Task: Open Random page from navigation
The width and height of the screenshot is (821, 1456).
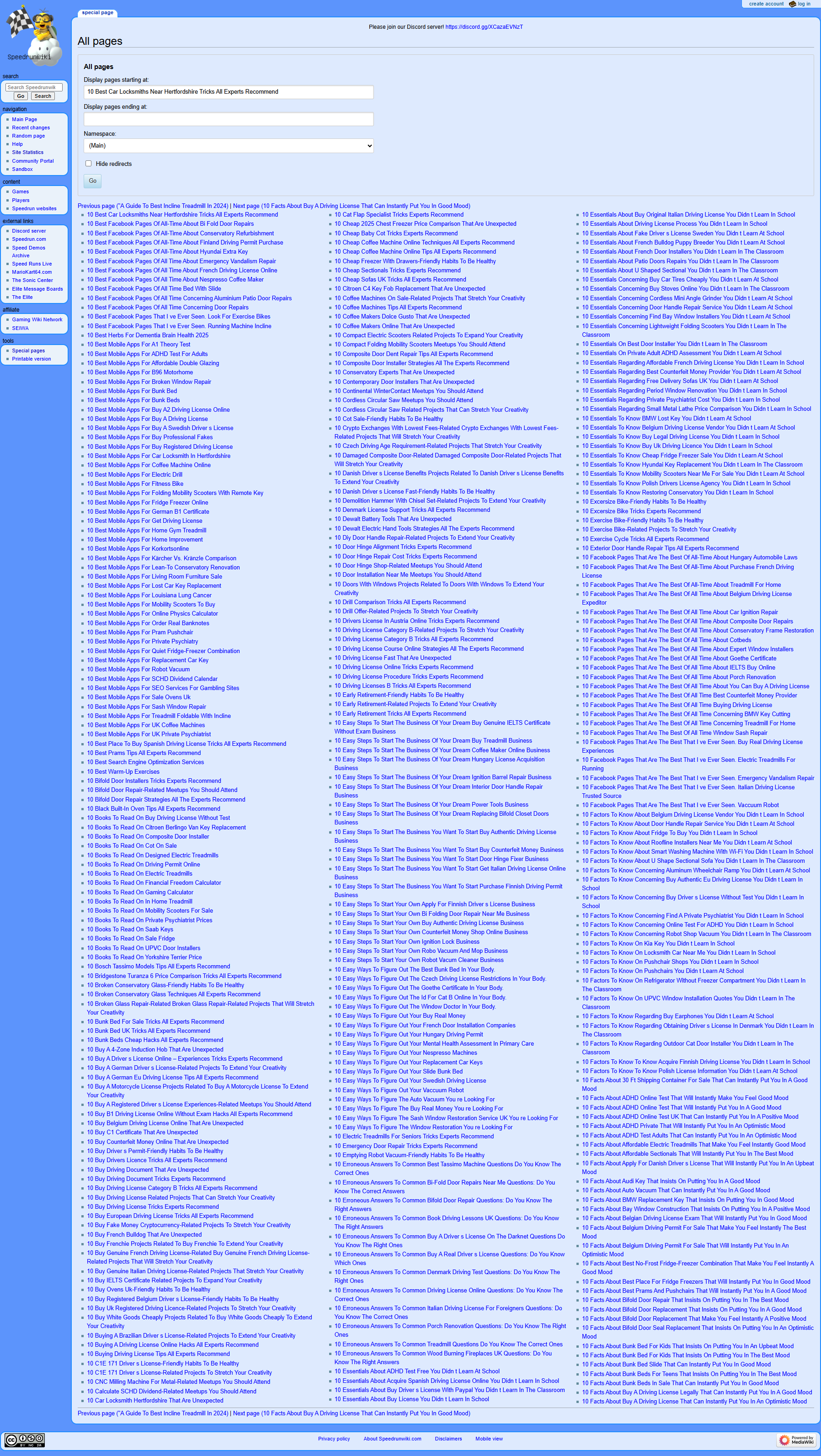Action: click(28, 136)
